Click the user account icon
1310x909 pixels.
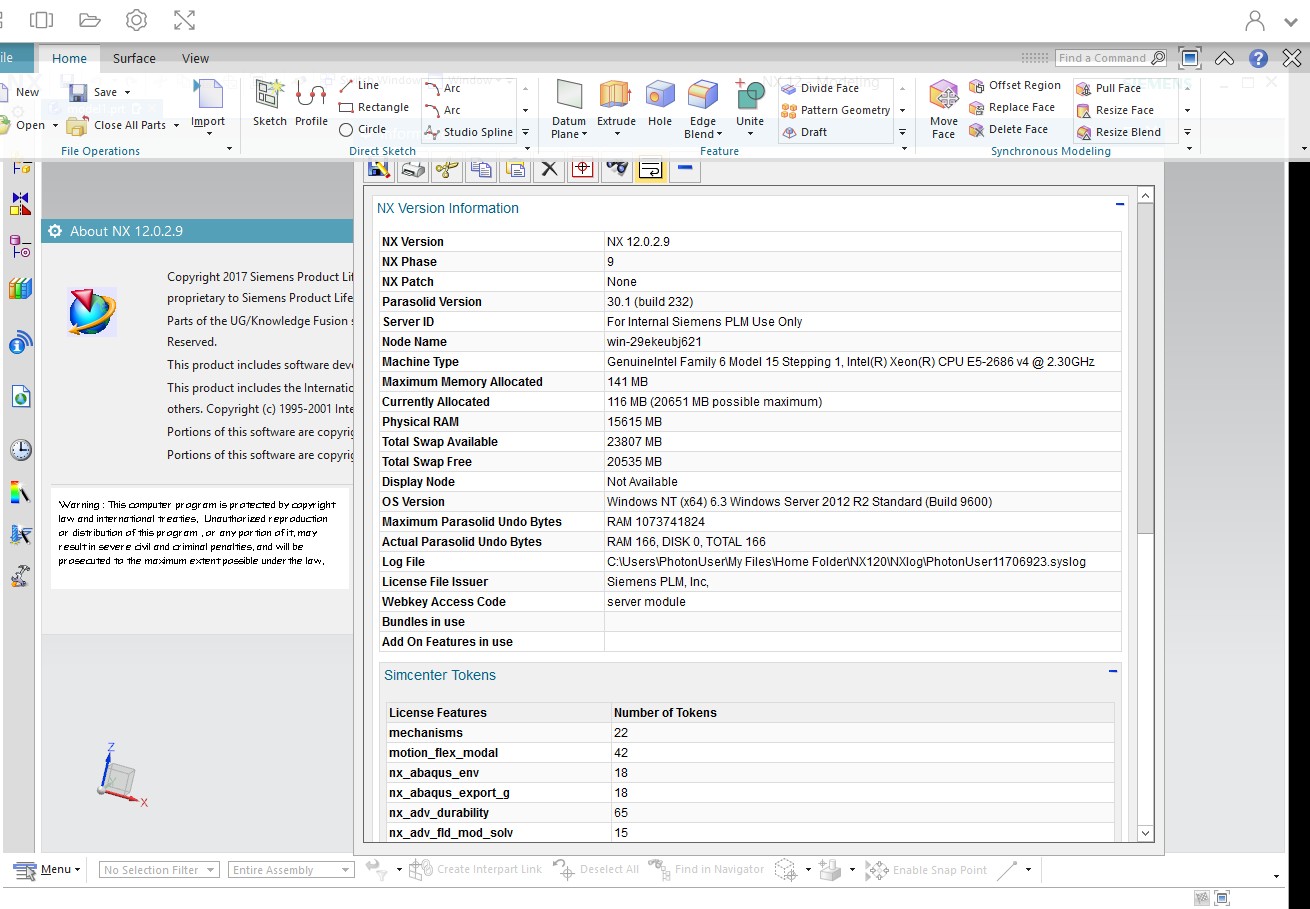pos(1254,20)
